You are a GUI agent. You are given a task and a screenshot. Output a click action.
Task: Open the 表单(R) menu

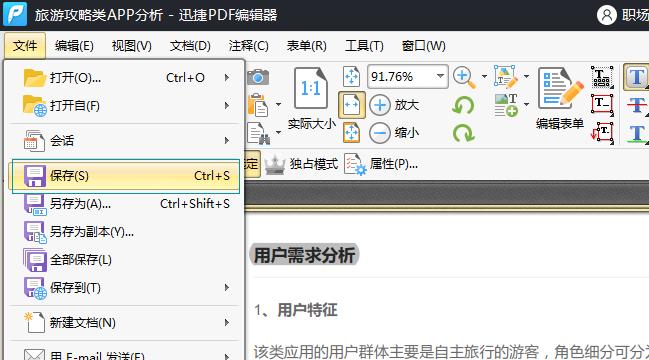click(307, 46)
